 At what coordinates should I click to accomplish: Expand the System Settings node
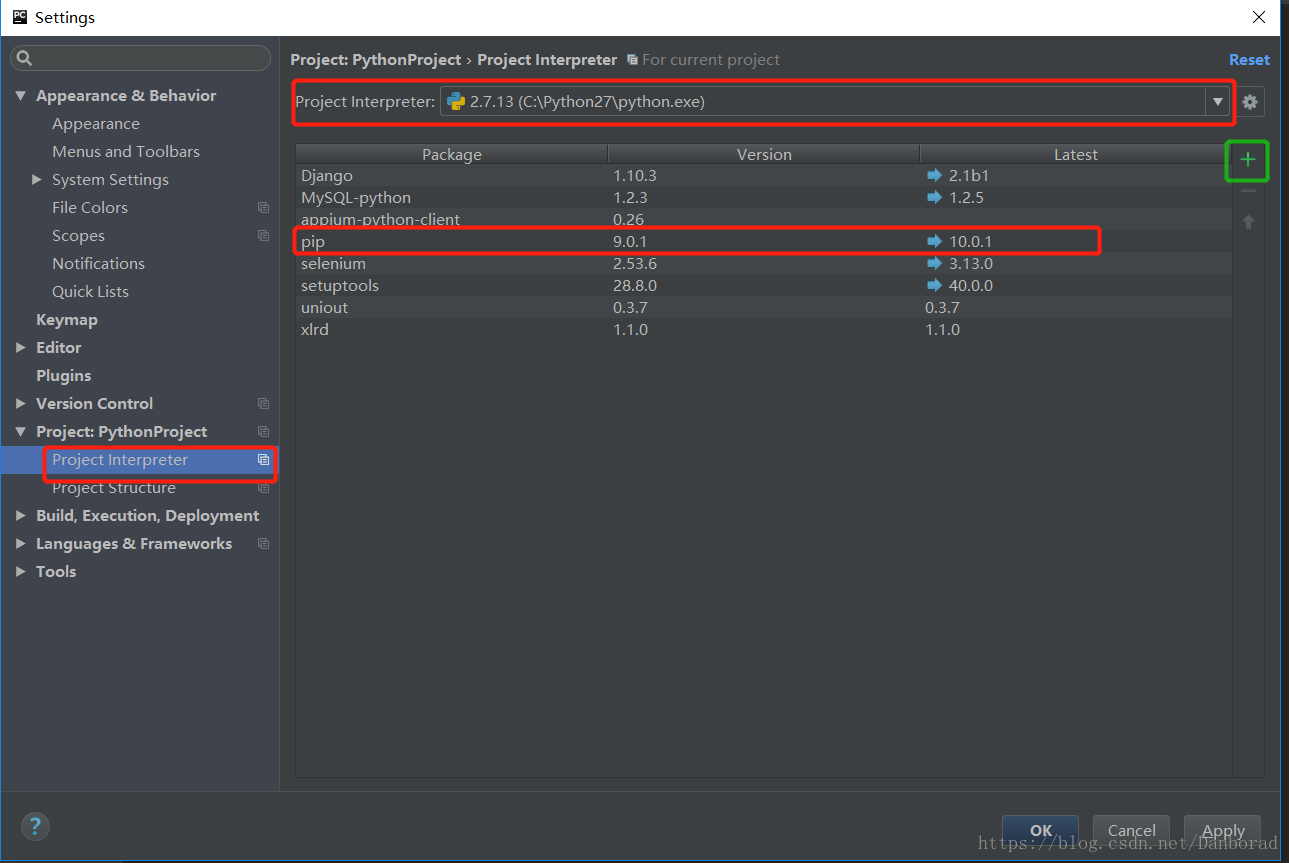coord(37,180)
